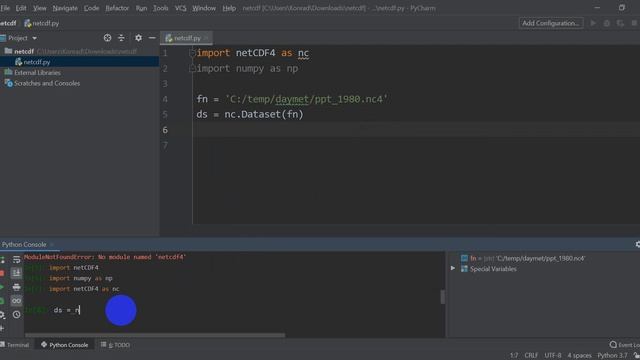Screen dimensions: 640x360
Task: Open the Event Log in status bar
Action: click(624, 345)
